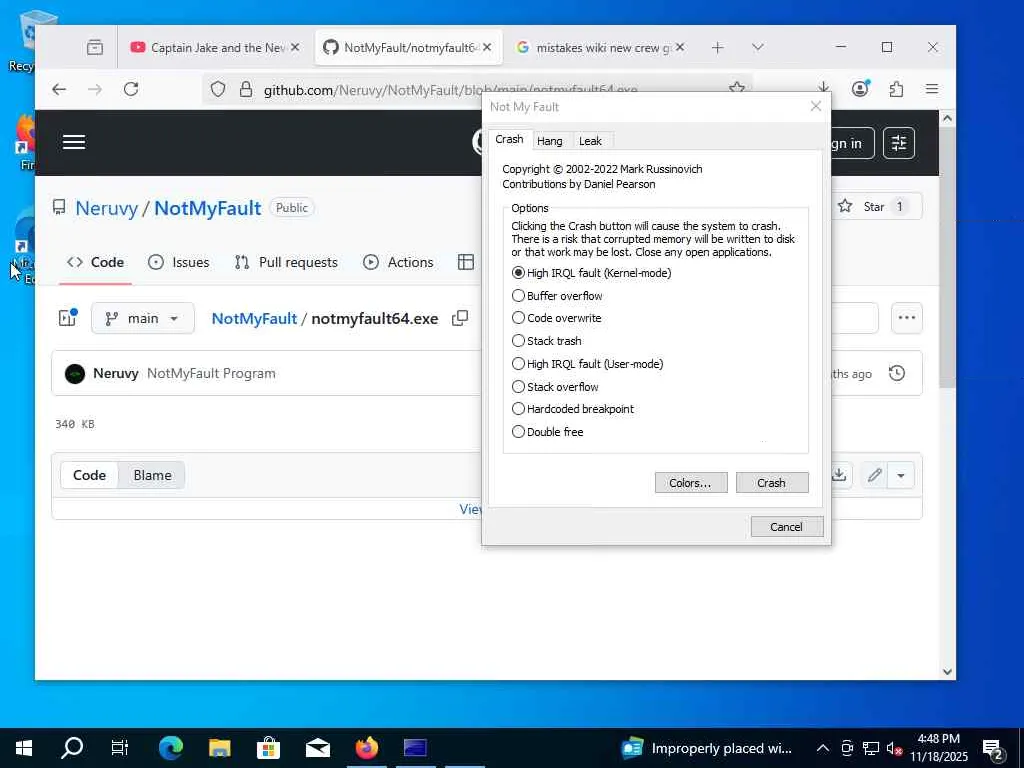Open Firefox downloads panel
Screen dimensions: 1024x768
[824, 88]
